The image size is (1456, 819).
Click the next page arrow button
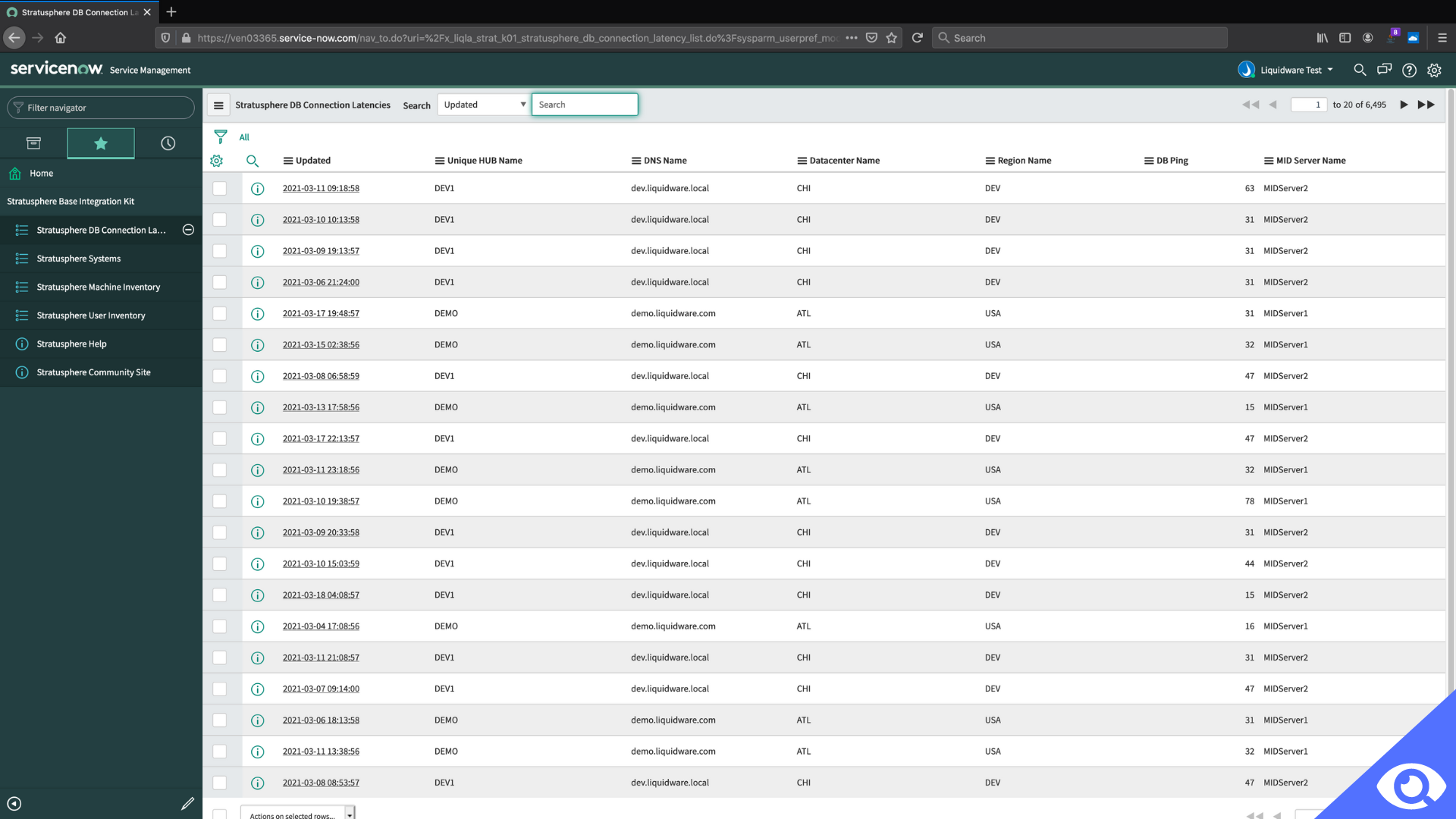coord(1404,104)
